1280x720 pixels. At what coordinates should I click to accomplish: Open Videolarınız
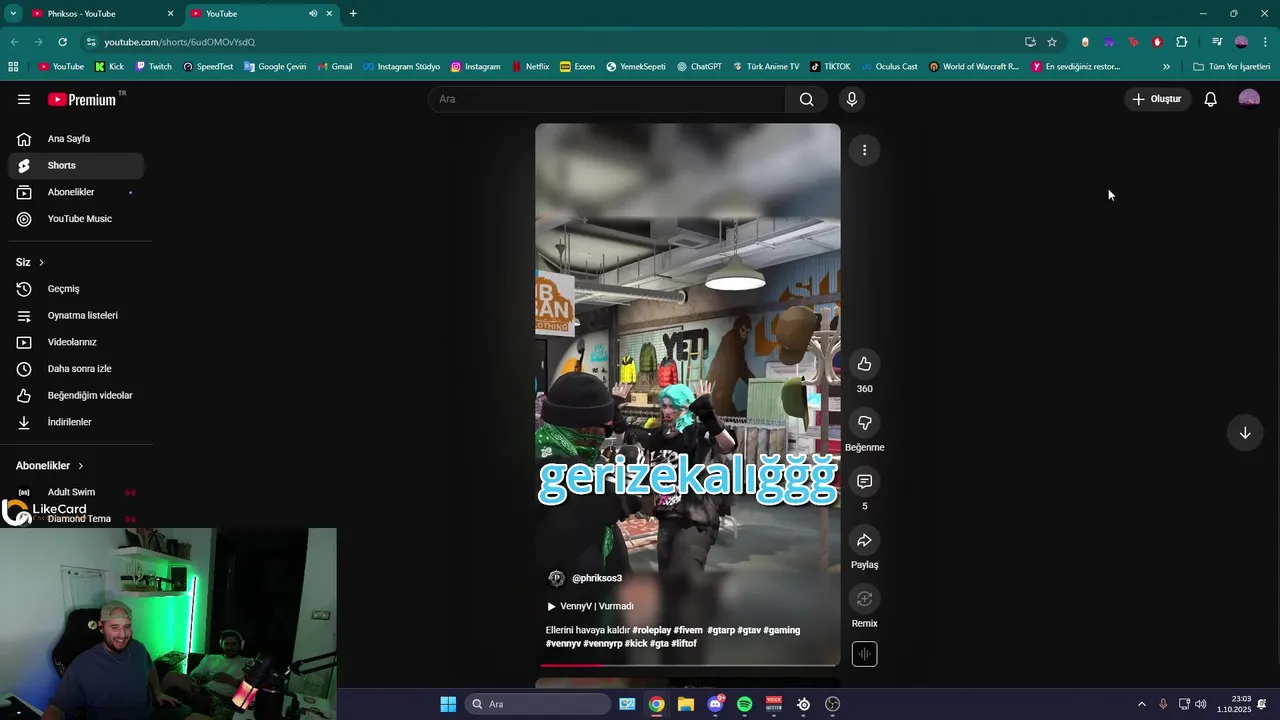click(x=76, y=342)
